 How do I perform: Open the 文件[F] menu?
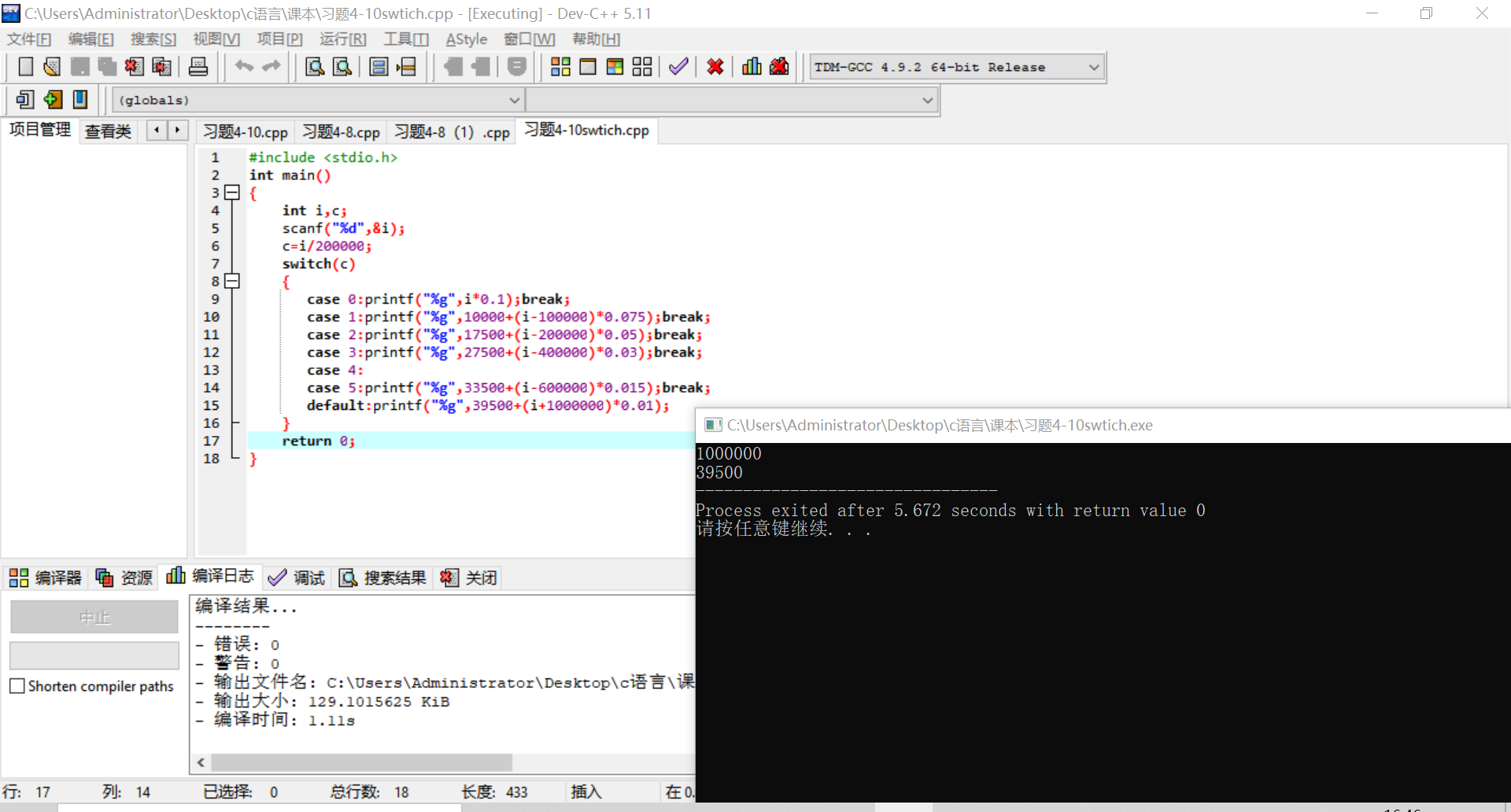click(29, 39)
